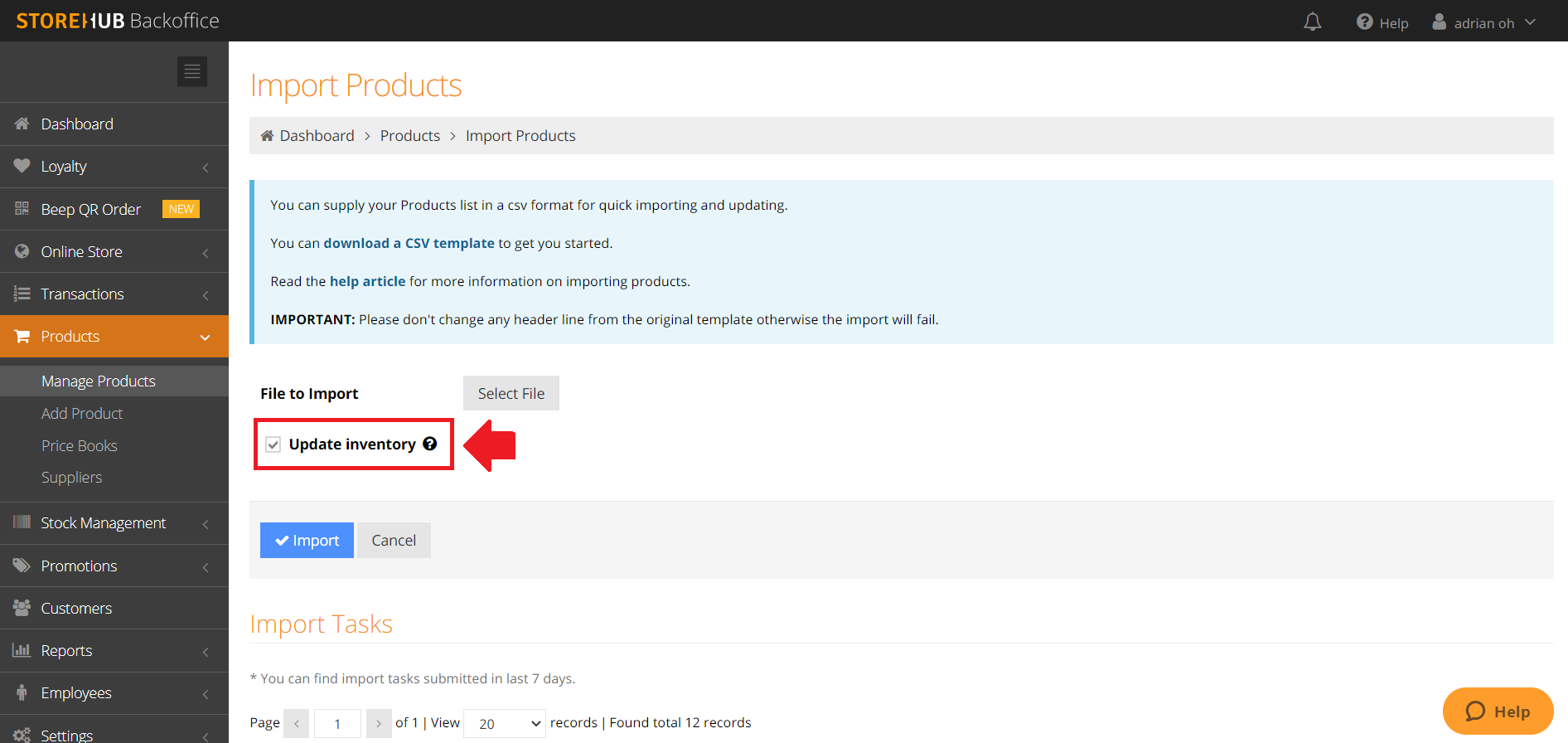Viewport: 1568px width, 743px height.
Task: Click the Products breadcrumb link
Action: point(410,135)
